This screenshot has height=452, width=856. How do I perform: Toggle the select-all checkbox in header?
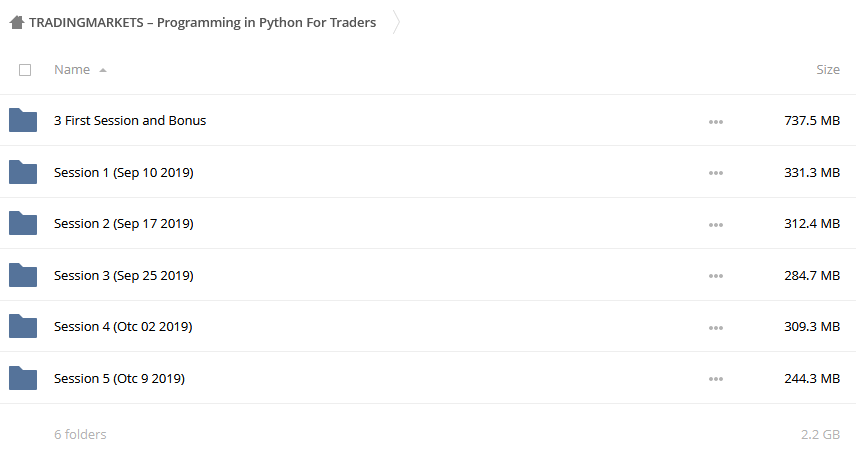click(x=25, y=70)
